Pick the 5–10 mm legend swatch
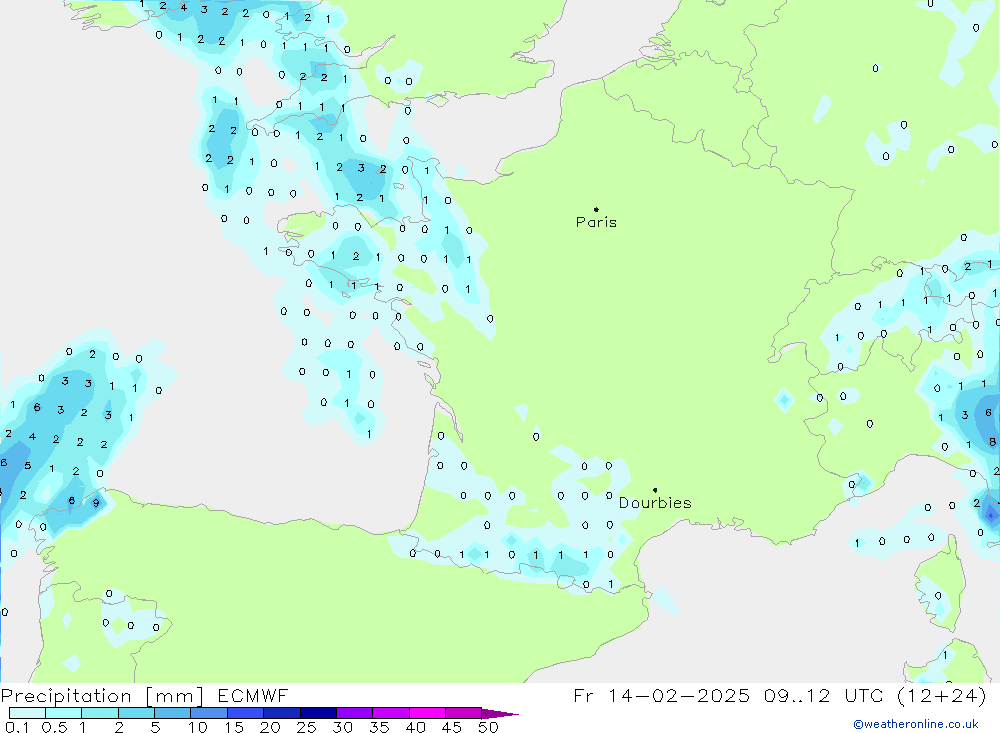This screenshot has height=733, width=1000. point(172,713)
